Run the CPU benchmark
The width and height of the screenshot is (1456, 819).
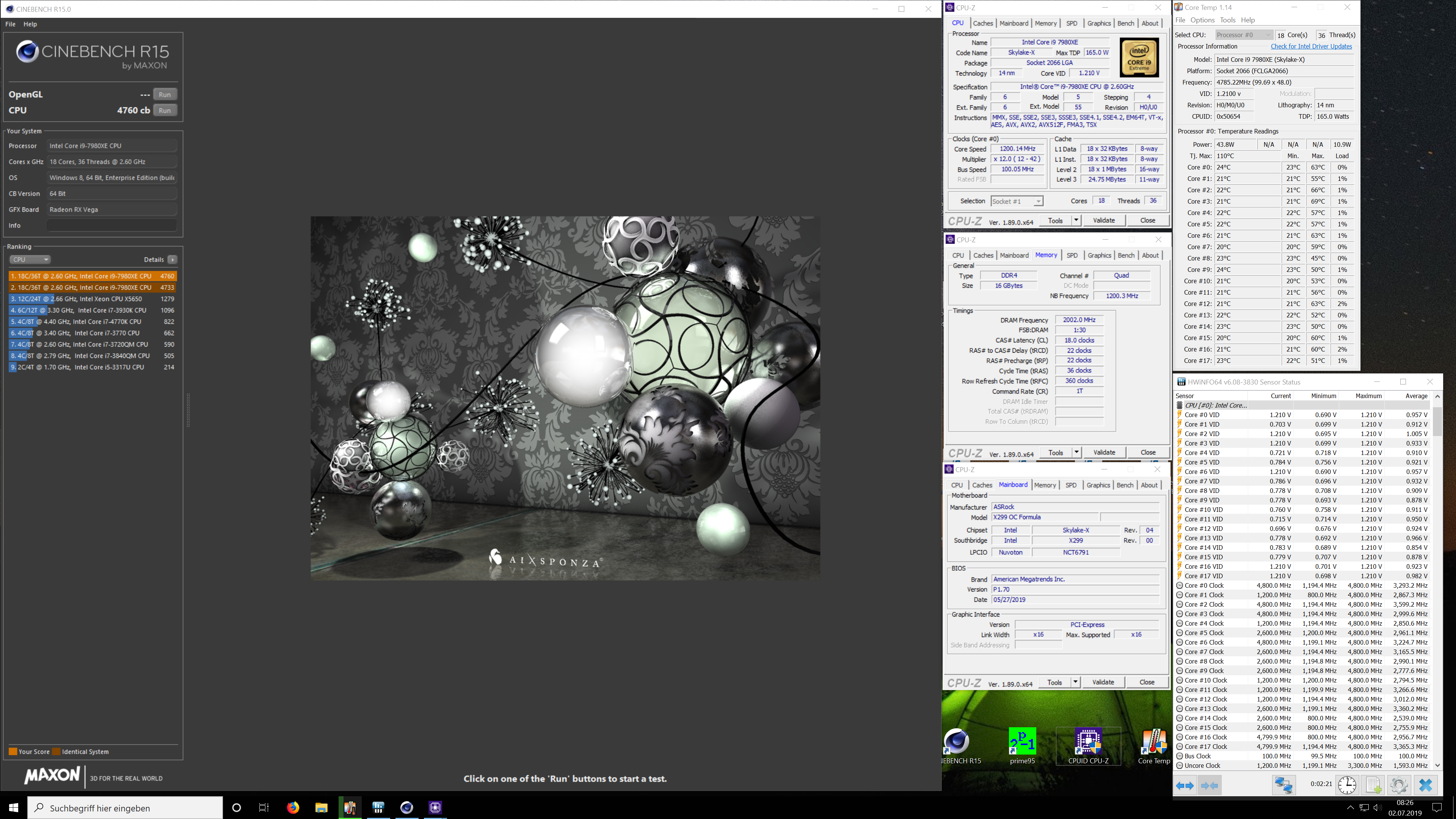tap(165, 110)
